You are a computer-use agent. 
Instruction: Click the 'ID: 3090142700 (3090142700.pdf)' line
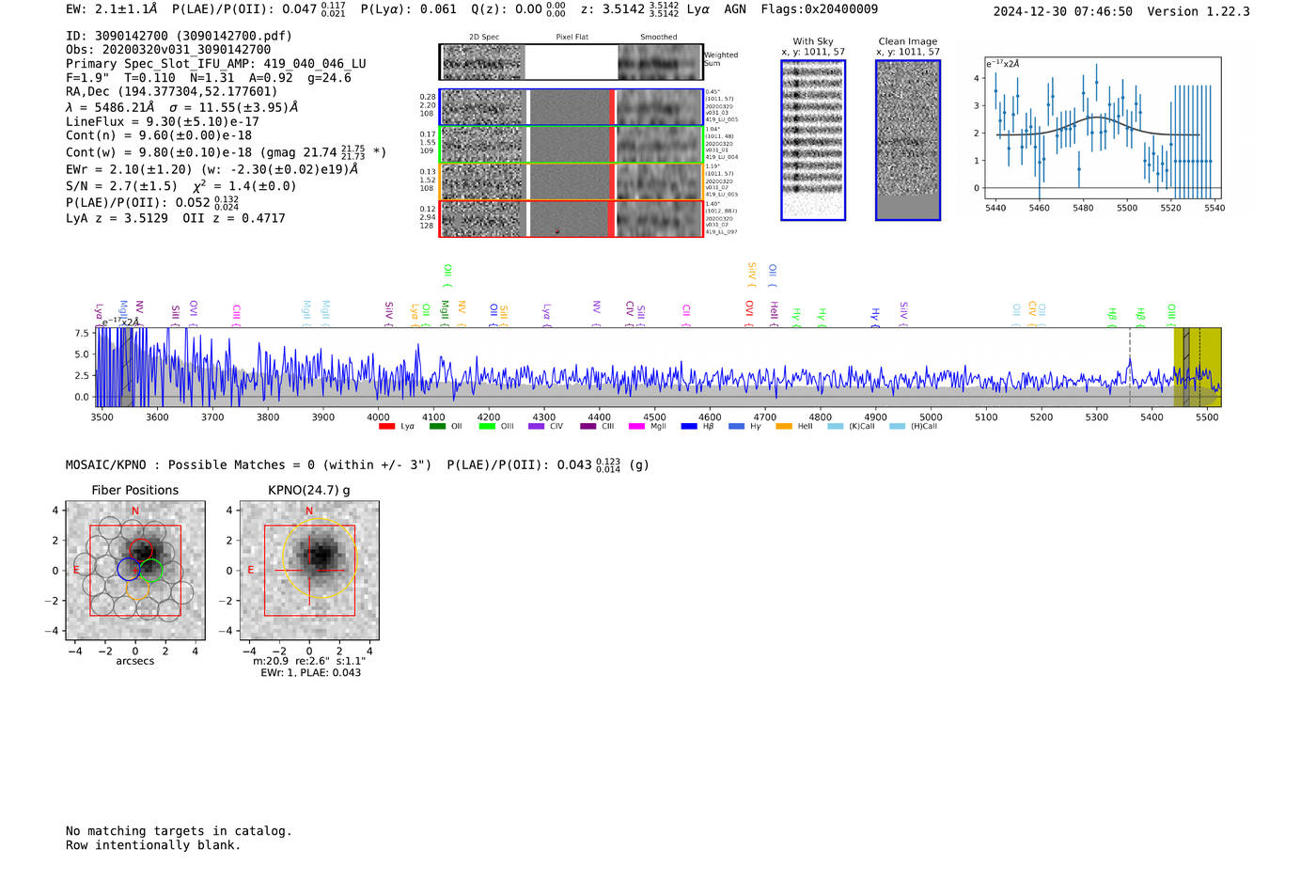click(179, 36)
